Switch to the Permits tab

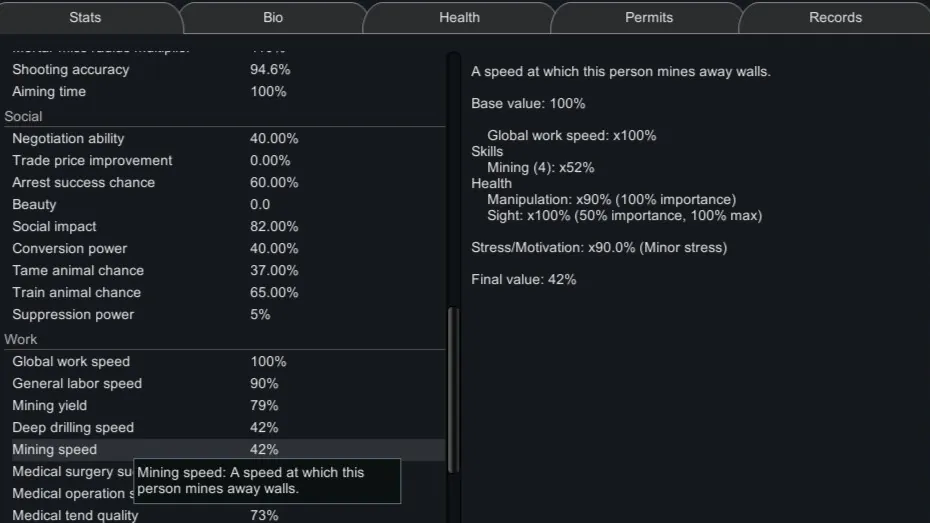click(648, 17)
